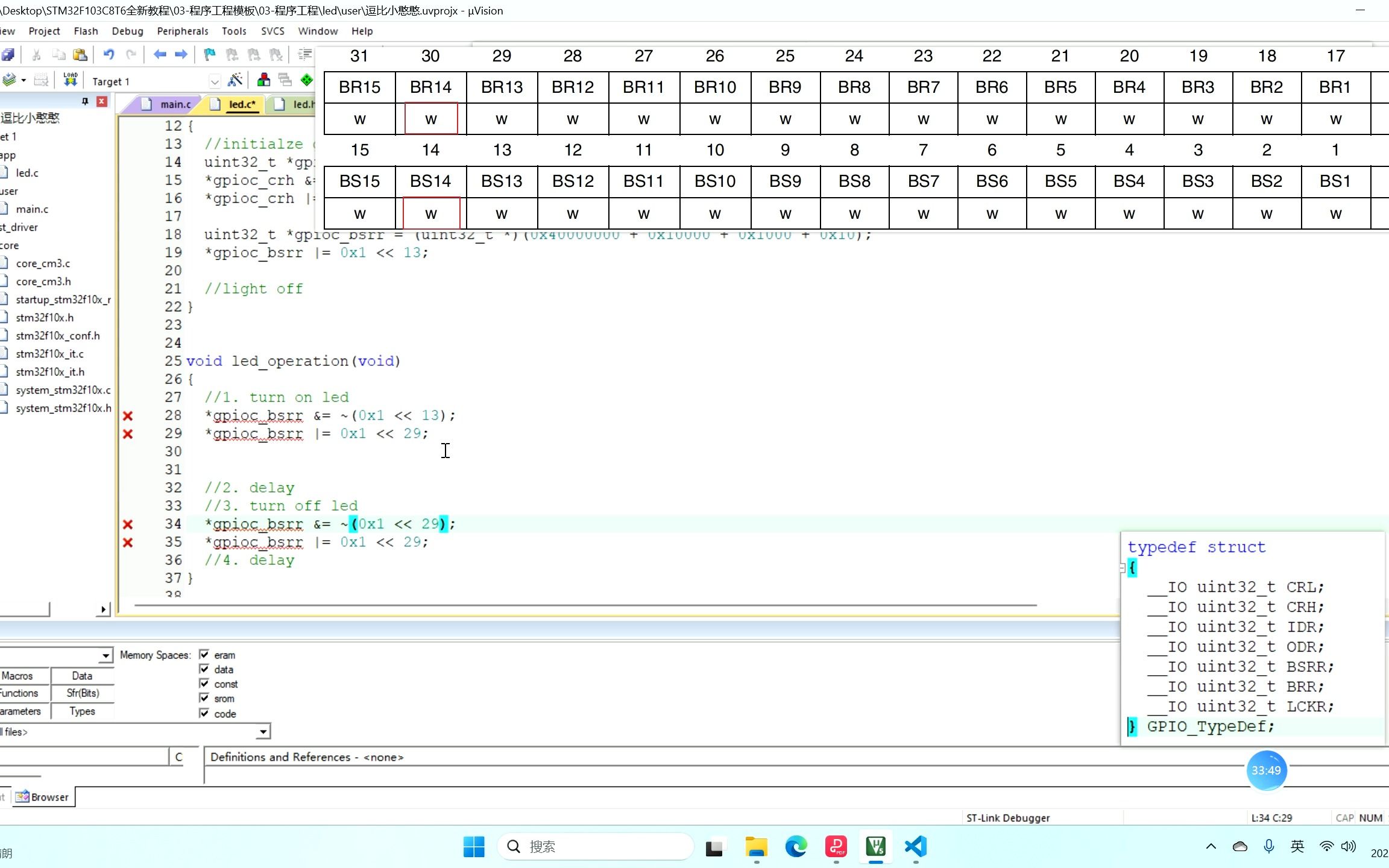Viewport: 1389px width, 868px height.
Task: Pin the project panel
Action: tap(85, 101)
